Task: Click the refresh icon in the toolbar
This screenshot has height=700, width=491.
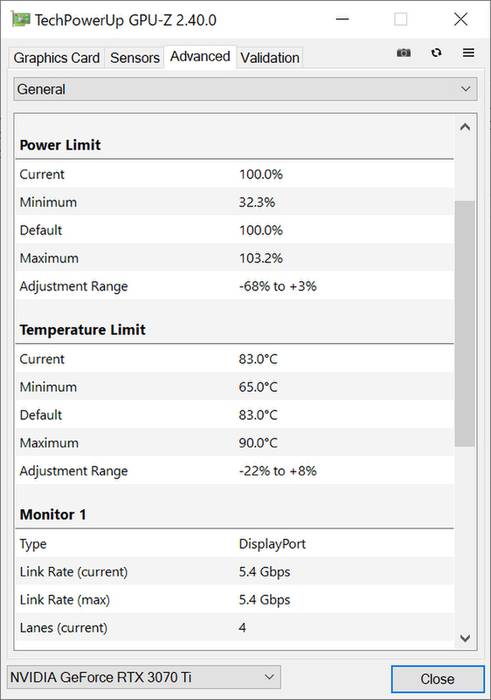Action: [436, 53]
